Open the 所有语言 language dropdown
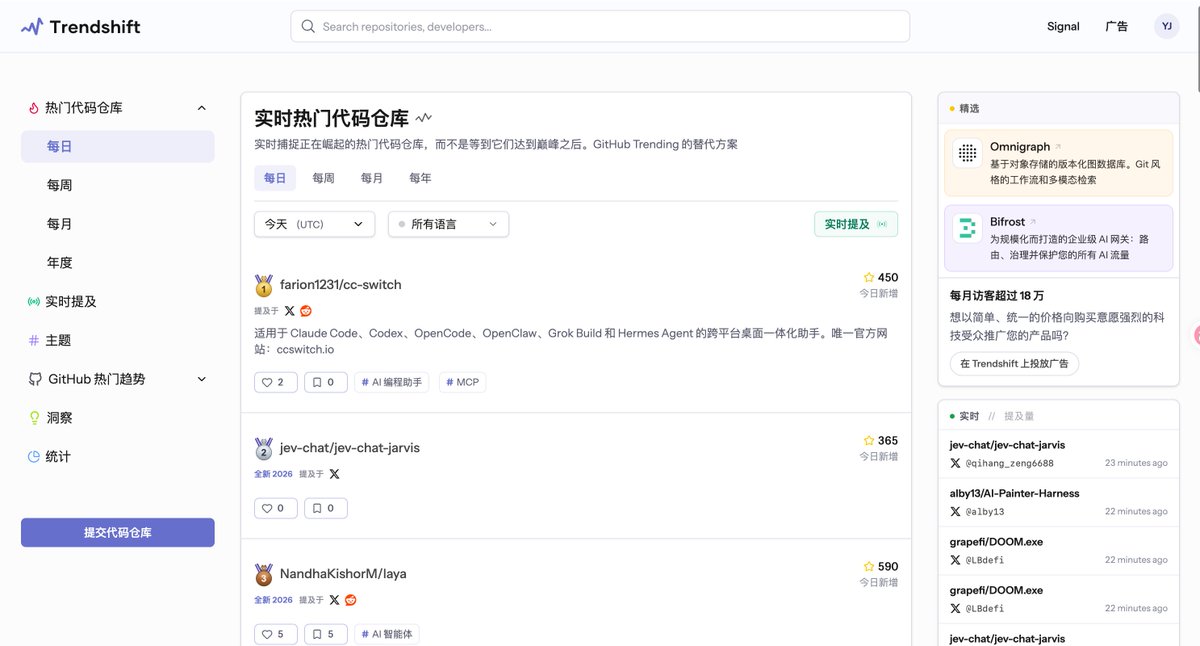Screen dimensions: 1200x646 click(448, 224)
